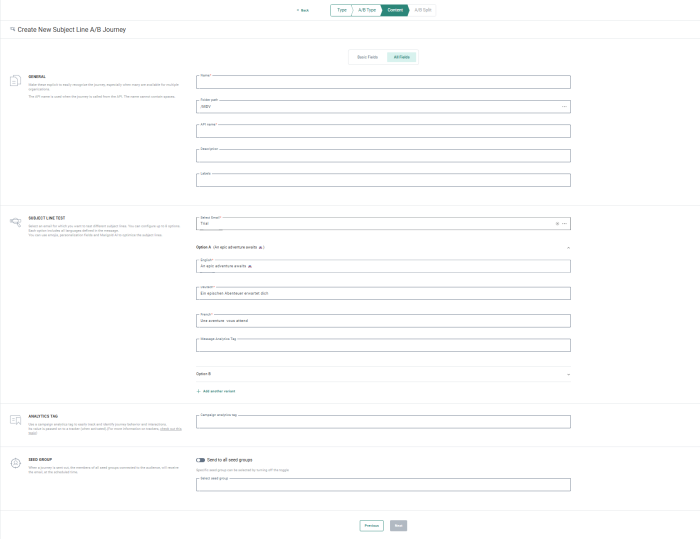
Task: Click the journey icon beside the page title
Action: click(x=12, y=30)
